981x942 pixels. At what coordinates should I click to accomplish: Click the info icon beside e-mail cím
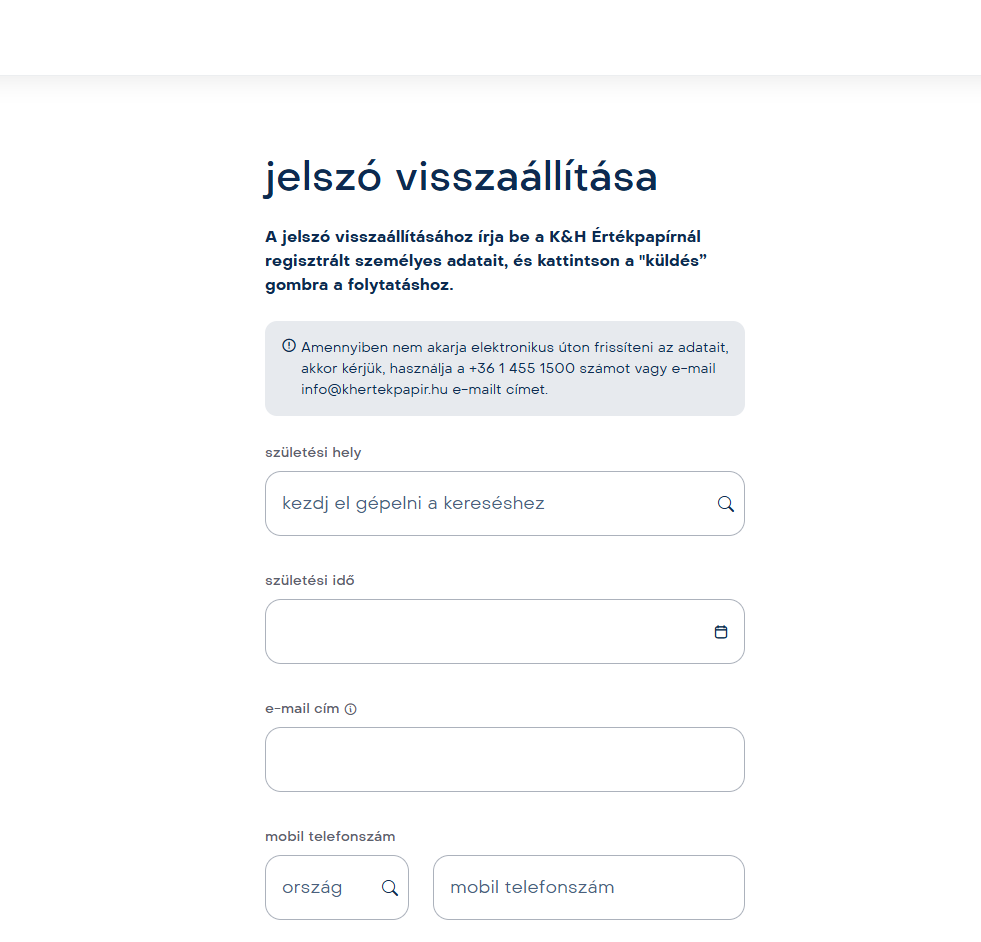click(351, 709)
